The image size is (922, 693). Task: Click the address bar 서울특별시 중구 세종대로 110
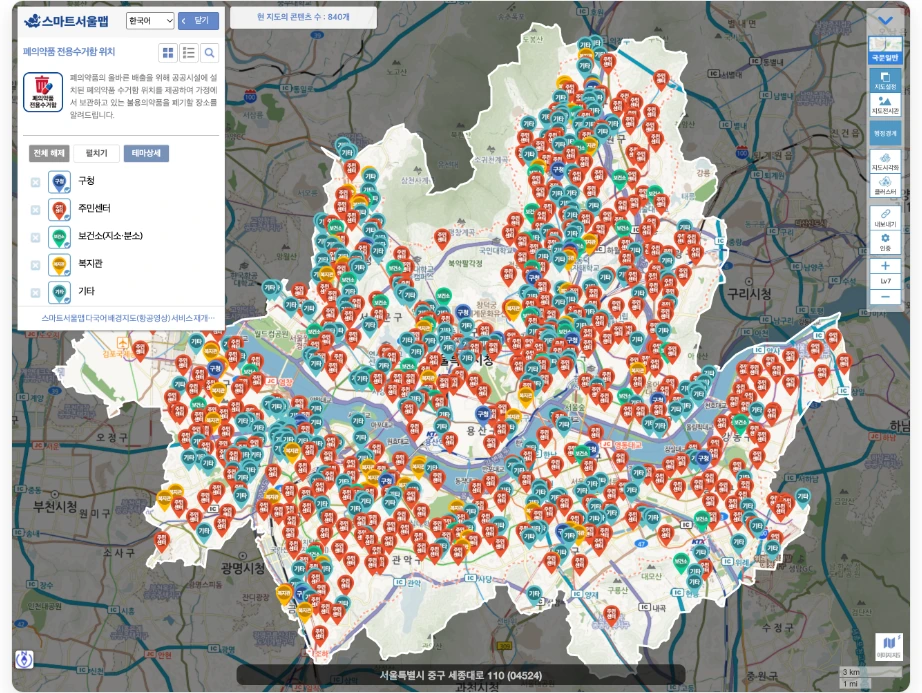tap(460, 675)
